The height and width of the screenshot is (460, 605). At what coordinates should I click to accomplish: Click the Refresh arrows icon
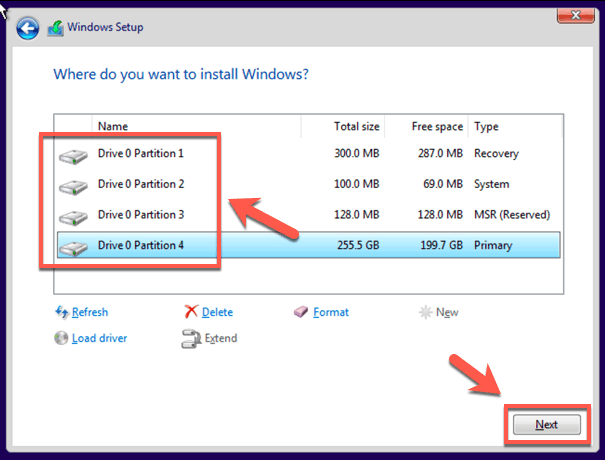click(x=62, y=312)
